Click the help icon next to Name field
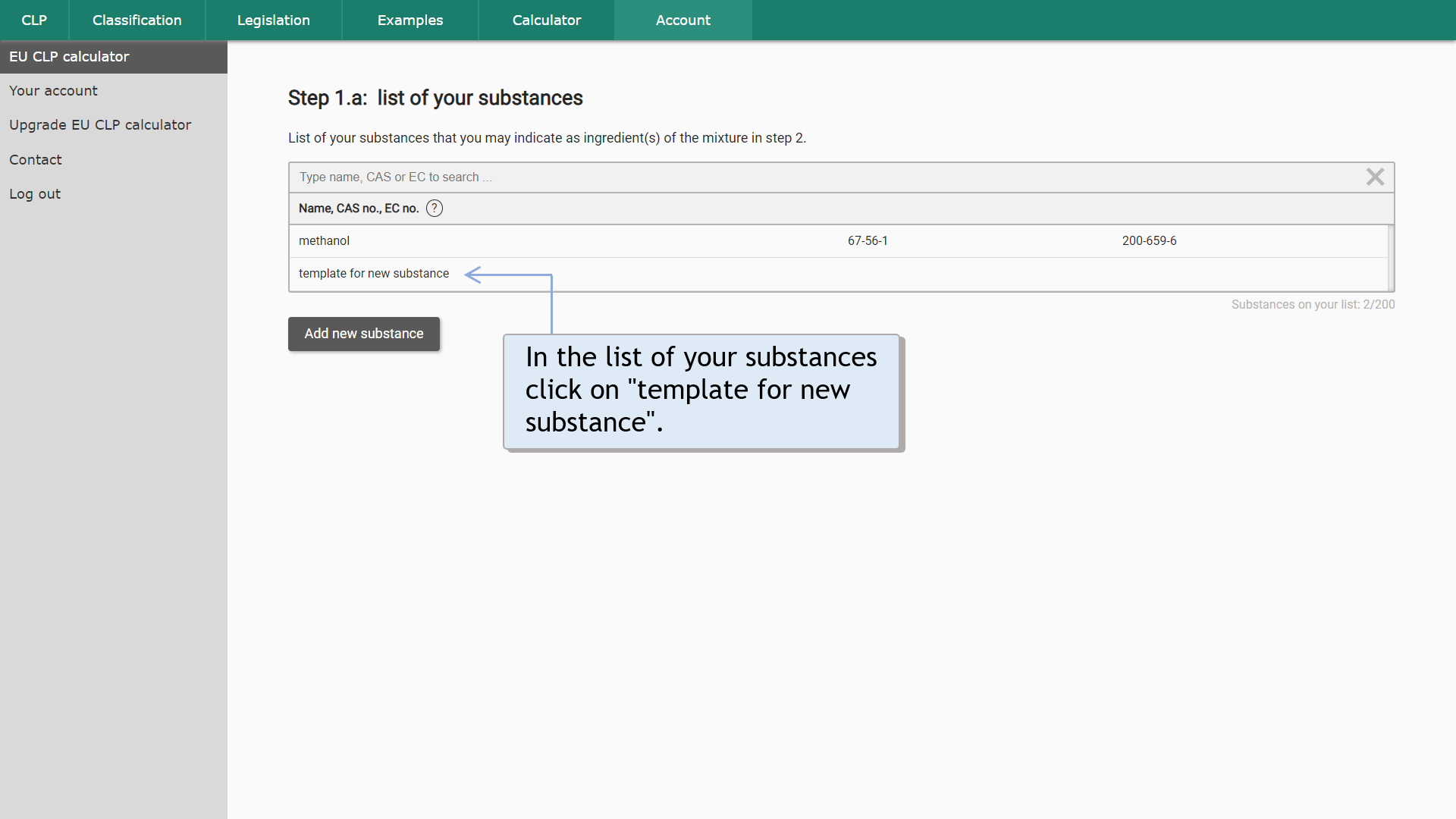This screenshot has height=819, width=1456. [434, 208]
